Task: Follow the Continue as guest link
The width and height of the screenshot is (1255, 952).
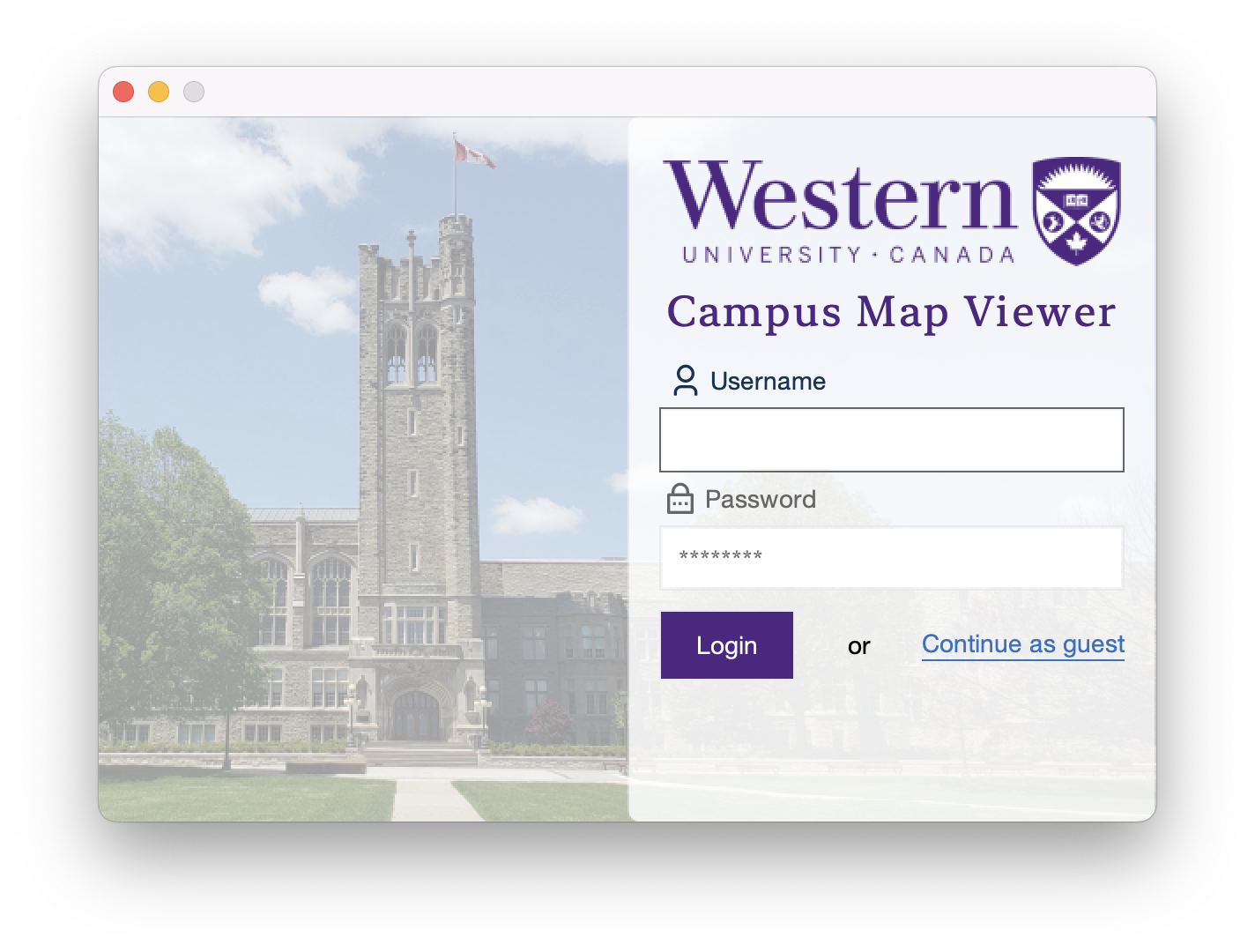Action: pyautogui.click(x=1023, y=645)
